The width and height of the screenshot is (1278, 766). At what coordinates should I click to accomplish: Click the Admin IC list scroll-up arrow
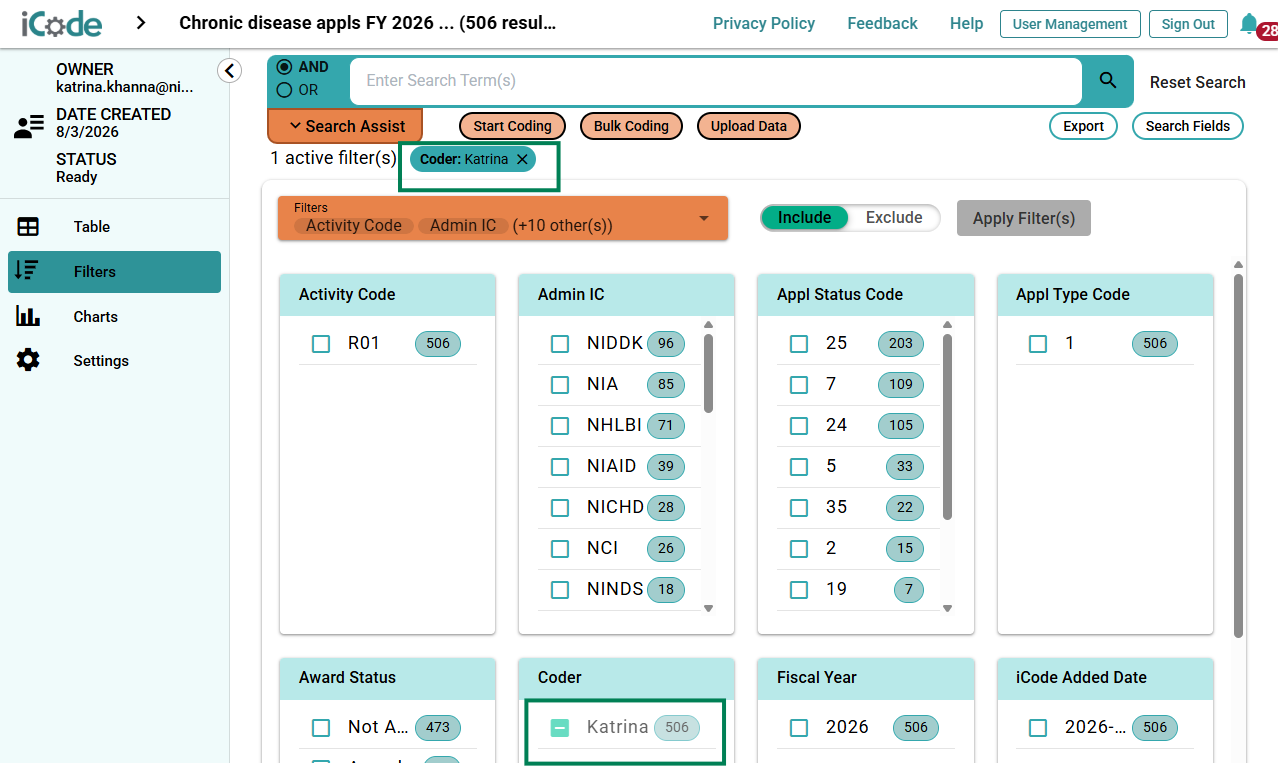[x=708, y=325]
